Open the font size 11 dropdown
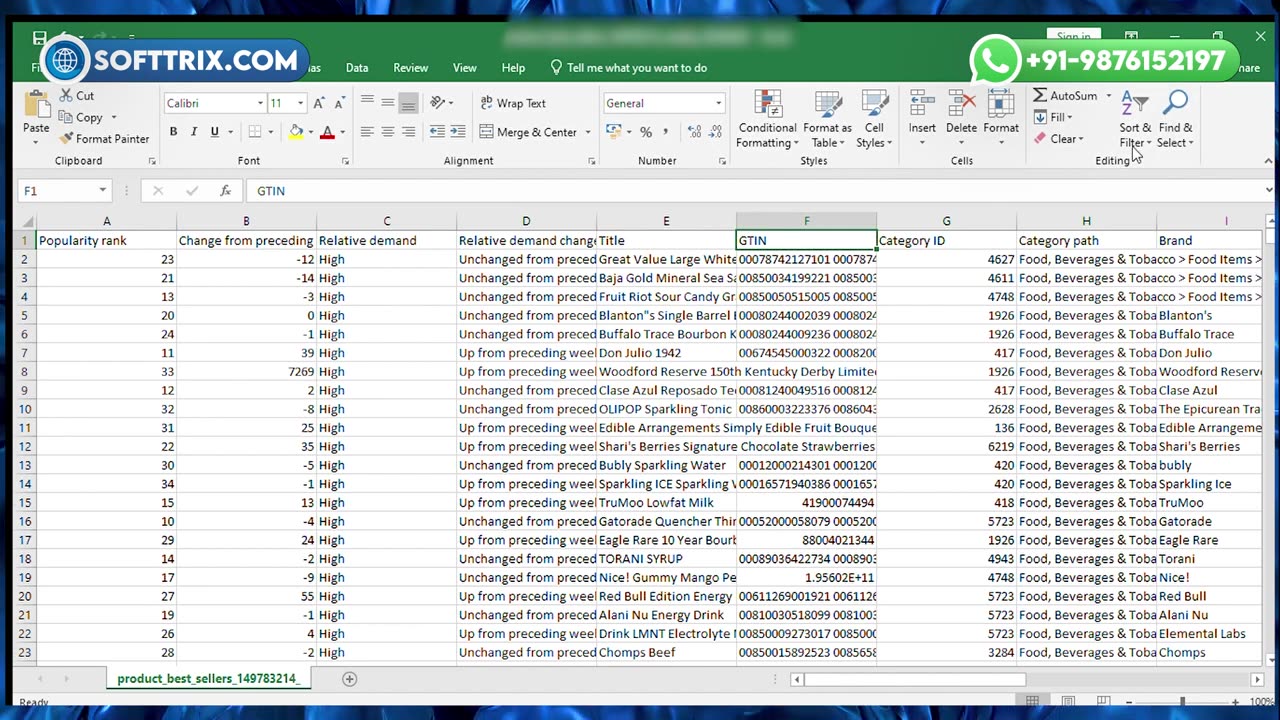1280x720 pixels. (x=301, y=103)
